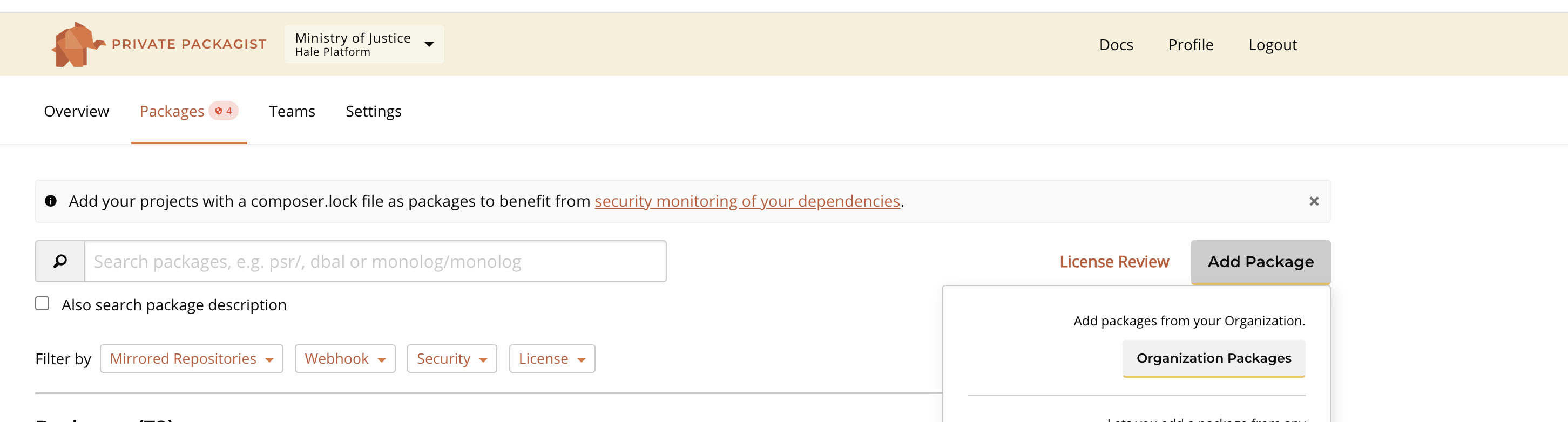Open the Settings tab
This screenshot has height=422, width=1568.
pyautogui.click(x=374, y=111)
